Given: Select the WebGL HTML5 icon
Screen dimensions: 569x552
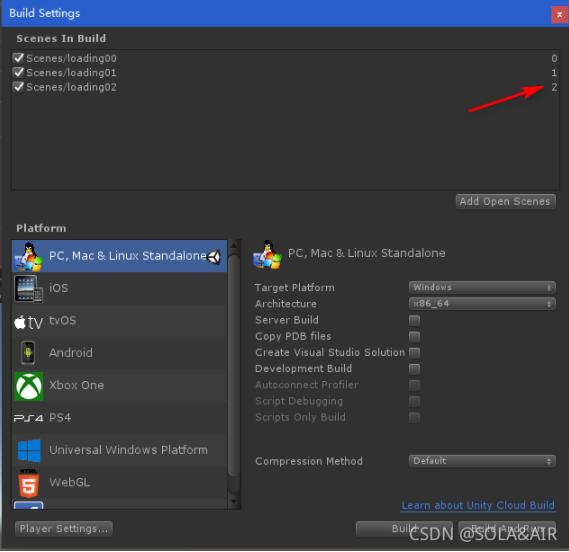Looking at the screenshot, I should (29, 484).
